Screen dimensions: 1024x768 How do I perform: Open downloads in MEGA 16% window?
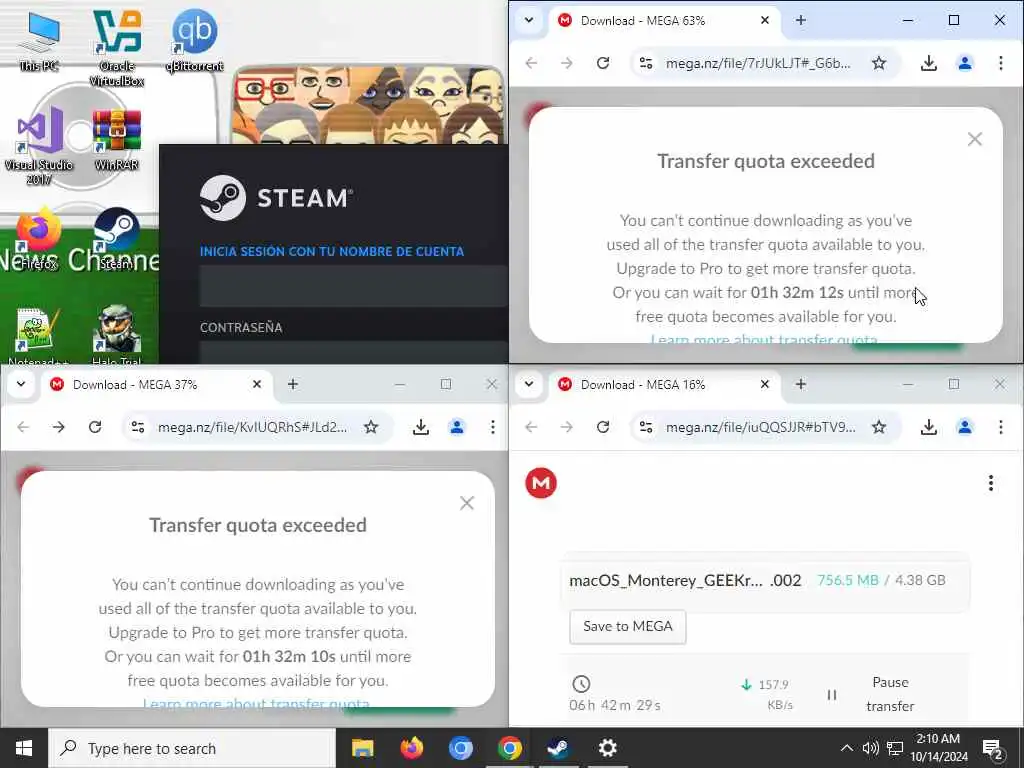coord(929,426)
